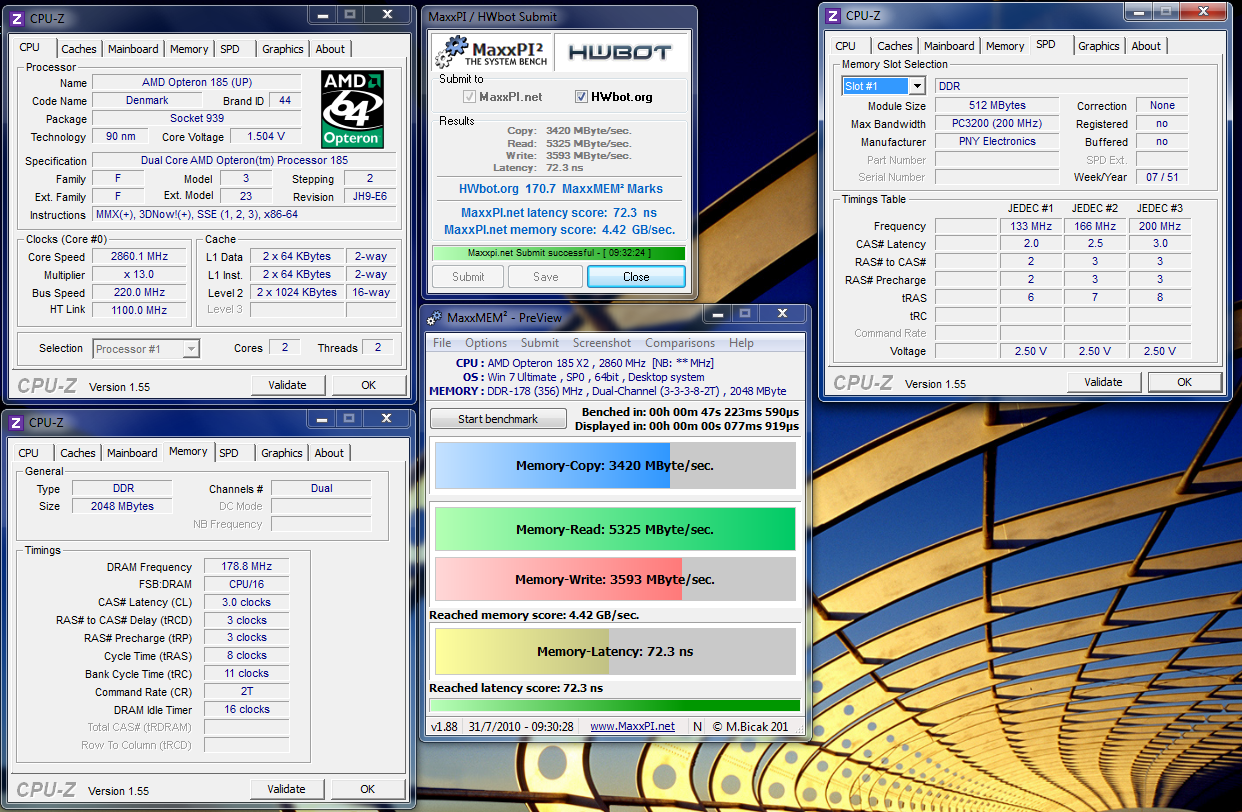Click the date 31/7/2010 - 09:30:28 status entry
This screenshot has height=812, width=1242.
520,726
